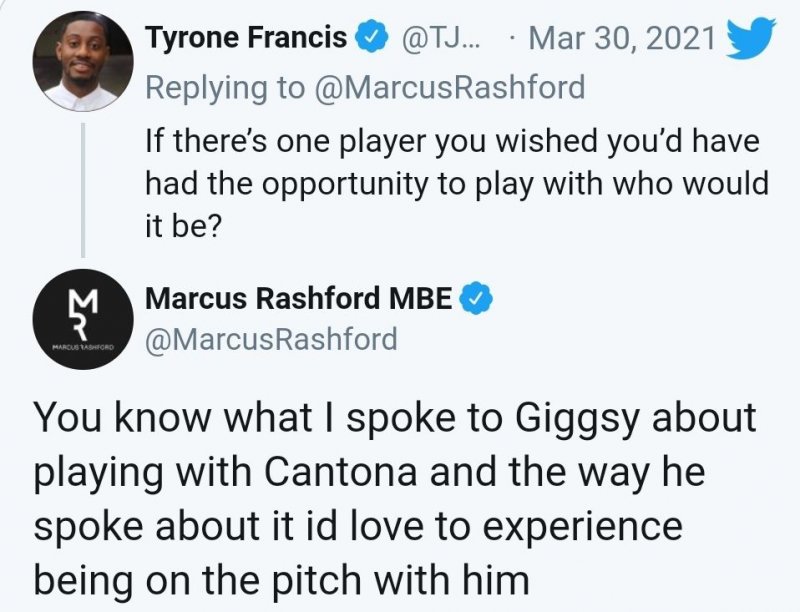
Task: Click the "Replying to" label
Action: [x=224, y=87]
